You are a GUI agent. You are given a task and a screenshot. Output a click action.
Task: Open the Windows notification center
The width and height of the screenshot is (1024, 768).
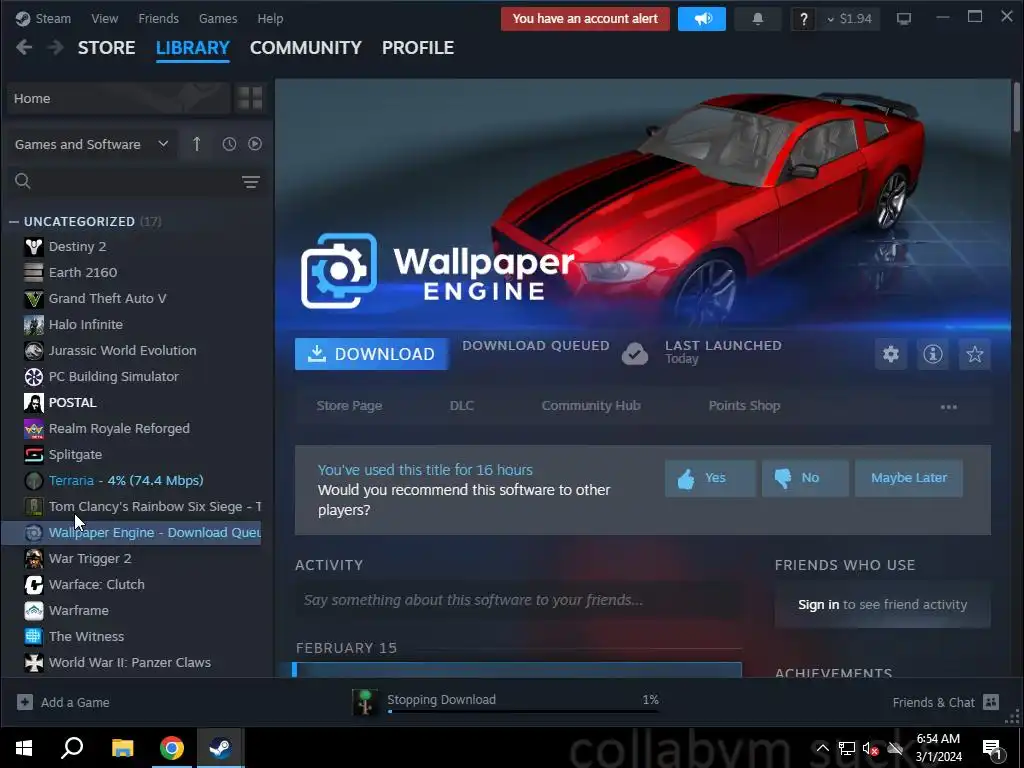tap(992, 748)
